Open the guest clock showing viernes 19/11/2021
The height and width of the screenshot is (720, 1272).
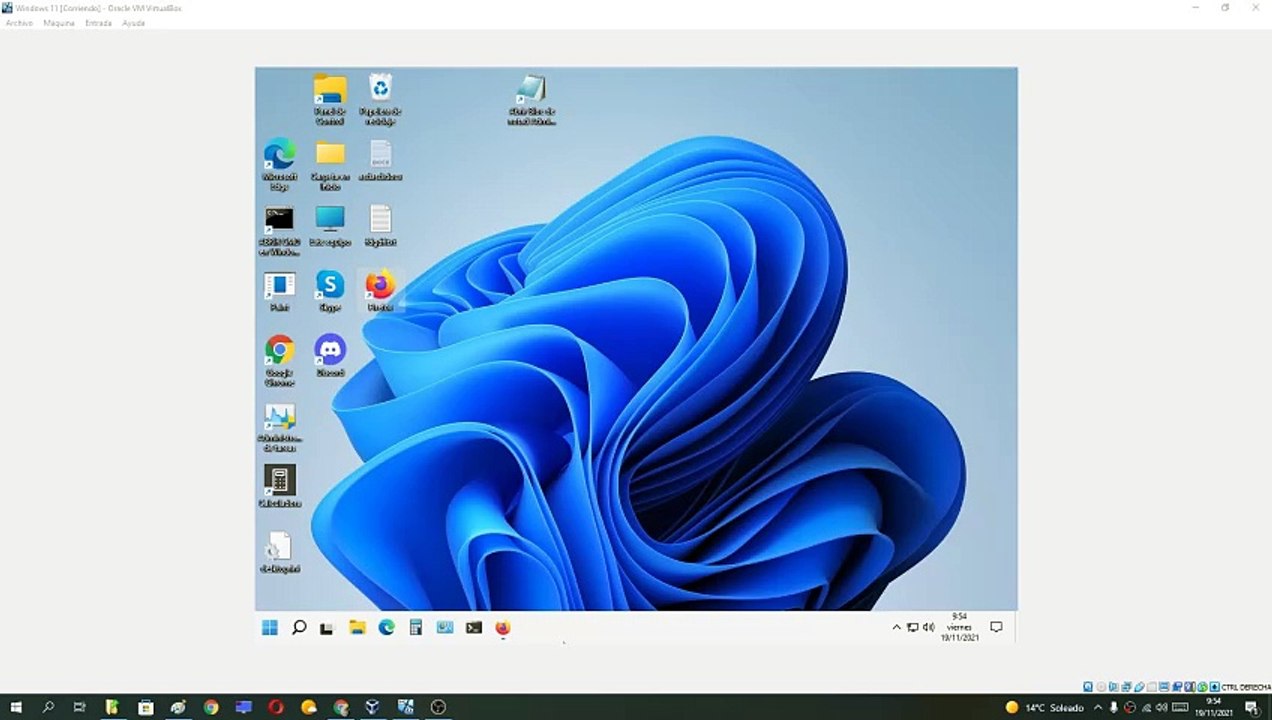pos(959,627)
